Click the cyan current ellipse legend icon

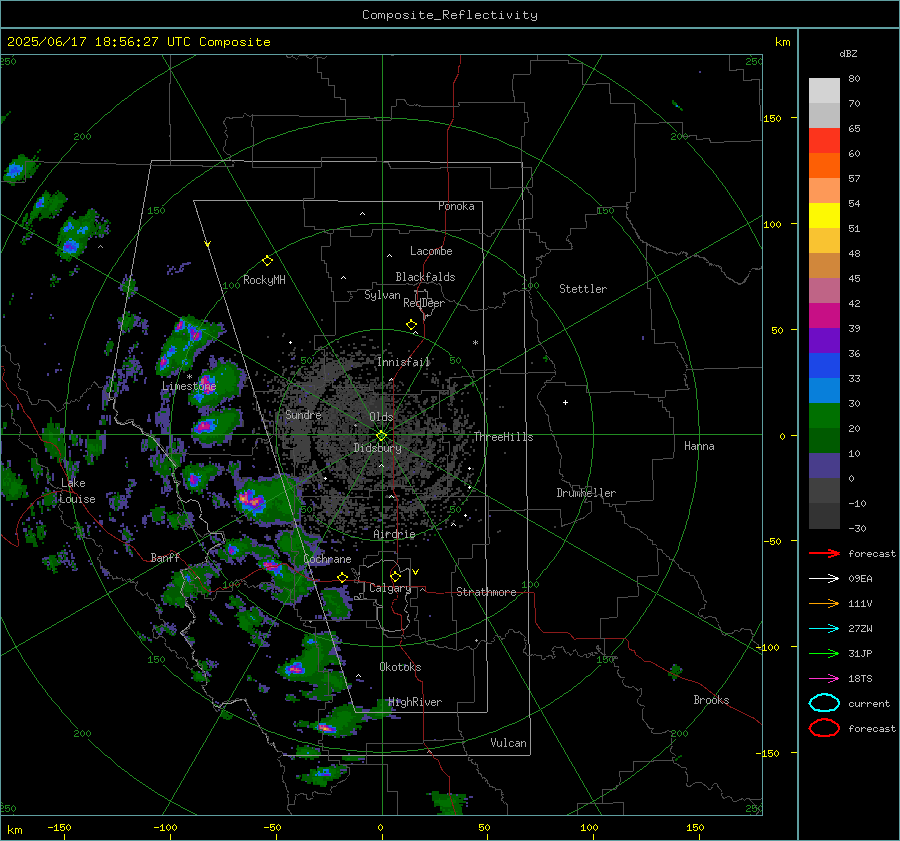(x=824, y=703)
